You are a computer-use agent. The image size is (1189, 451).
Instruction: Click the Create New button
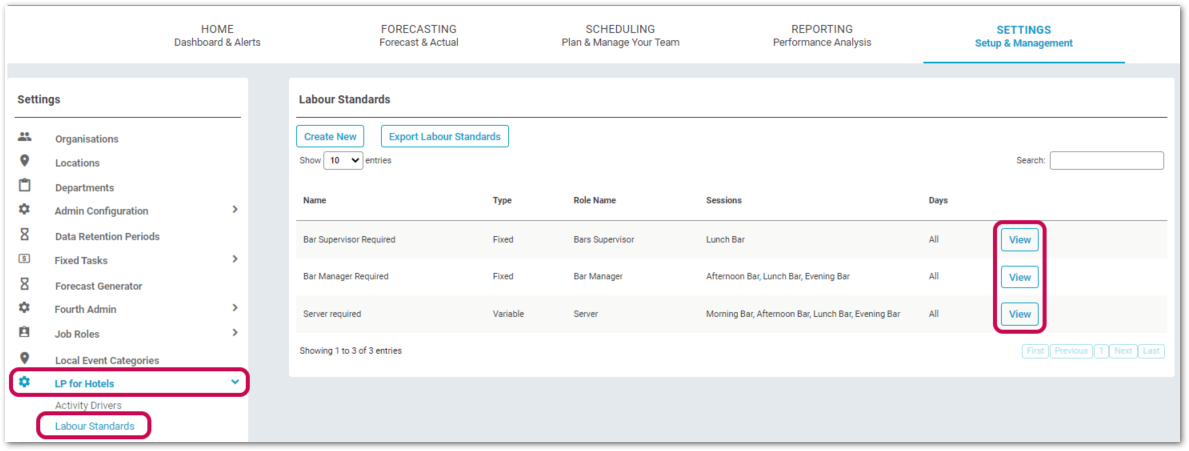tap(330, 136)
